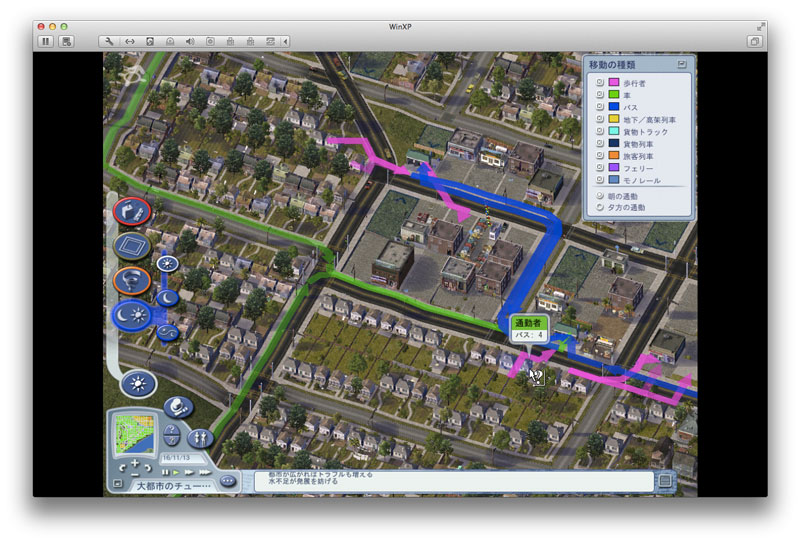
Task: Toggle the 歩行者 route checkbox
Action: [x=600, y=82]
